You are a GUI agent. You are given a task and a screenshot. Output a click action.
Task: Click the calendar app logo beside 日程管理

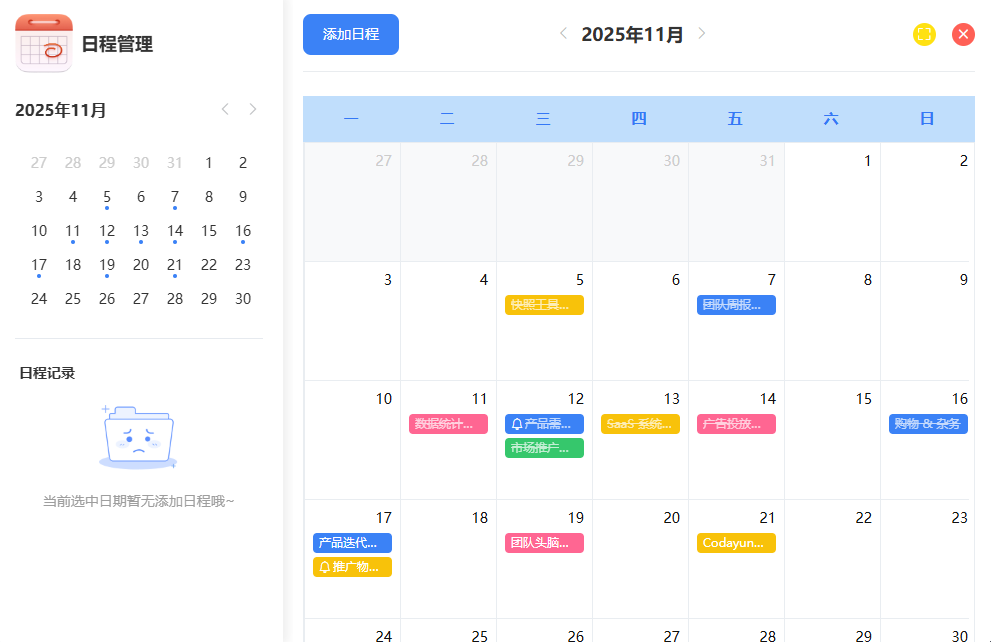click(44, 44)
